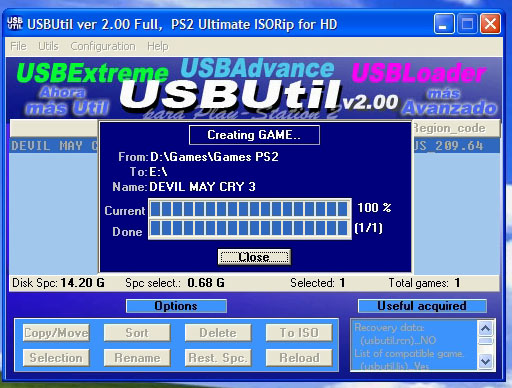Click the From path D:\Games\Games PS2
The image size is (512, 388).
tap(214, 157)
